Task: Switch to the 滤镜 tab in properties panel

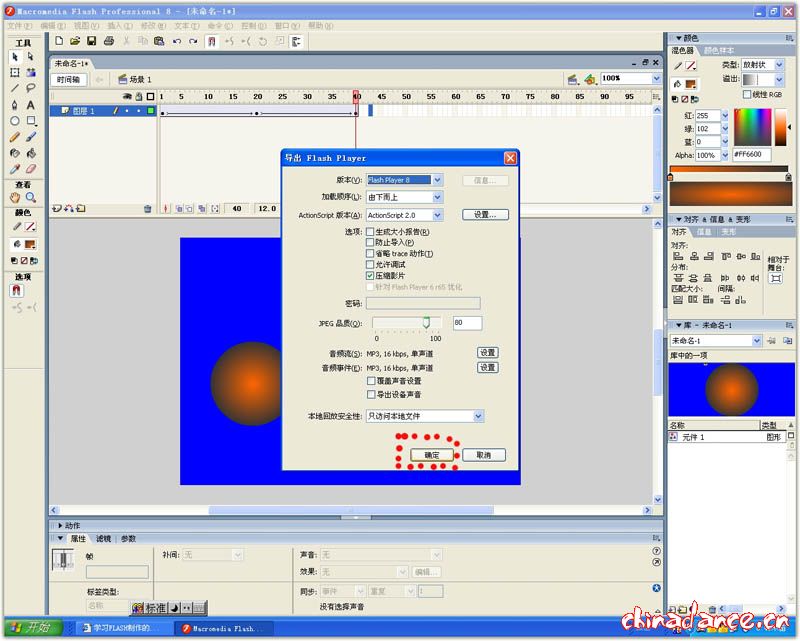Action: point(104,538)
